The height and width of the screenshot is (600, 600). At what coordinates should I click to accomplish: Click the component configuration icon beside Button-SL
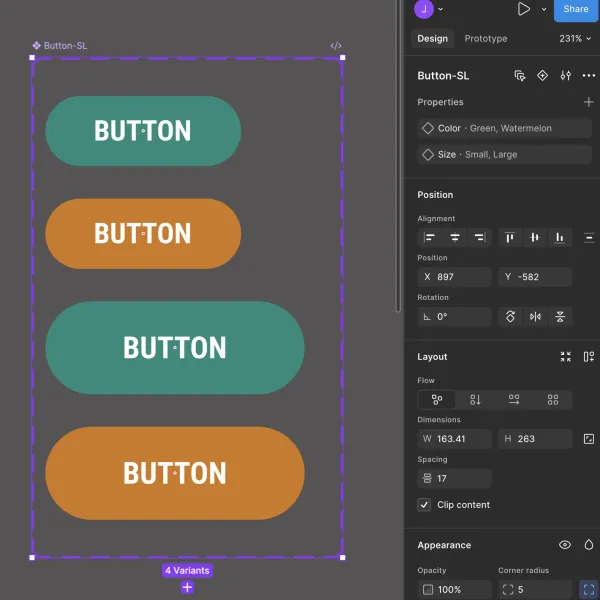tap(519, 76)
